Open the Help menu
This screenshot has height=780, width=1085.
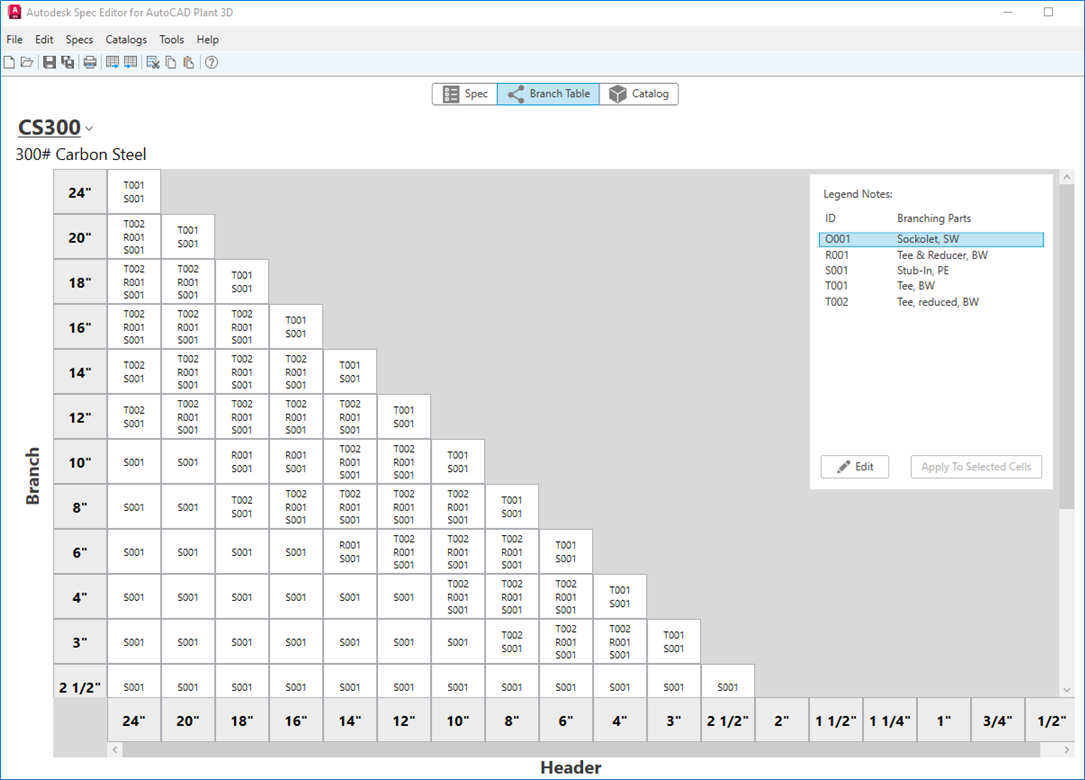point(208,39)
